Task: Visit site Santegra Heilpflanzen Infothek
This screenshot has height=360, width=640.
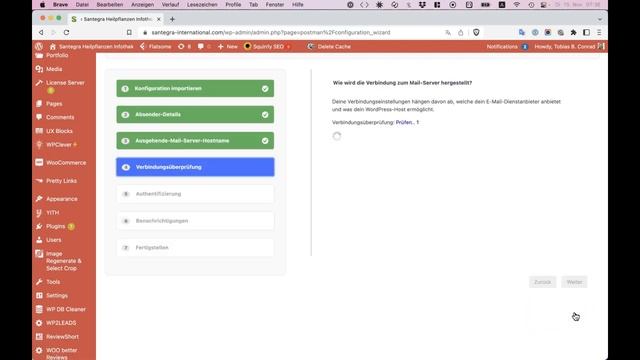Action: pos(92,47)
